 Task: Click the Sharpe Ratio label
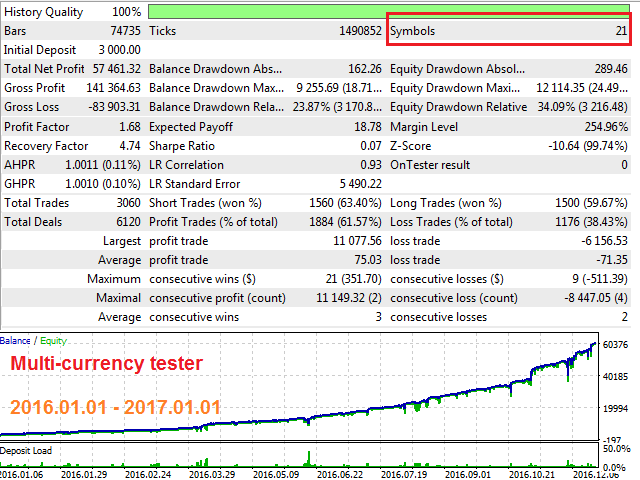184,146
